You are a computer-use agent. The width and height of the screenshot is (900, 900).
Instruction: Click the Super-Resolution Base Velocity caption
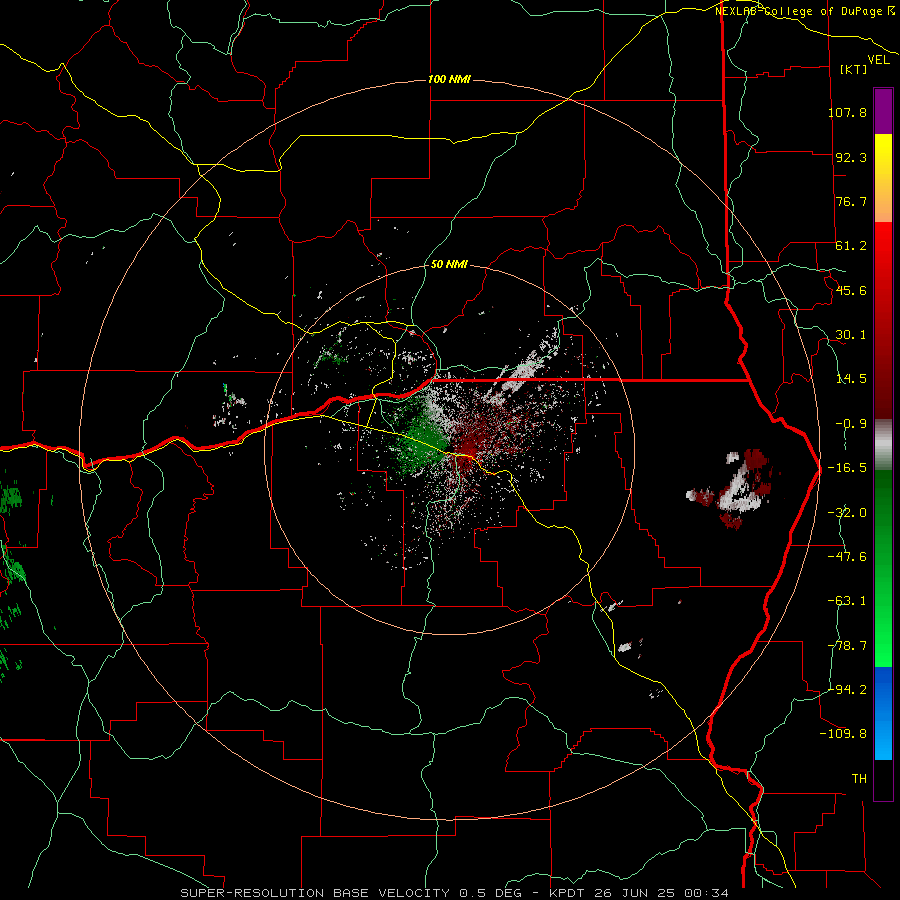tap(455, 893)
